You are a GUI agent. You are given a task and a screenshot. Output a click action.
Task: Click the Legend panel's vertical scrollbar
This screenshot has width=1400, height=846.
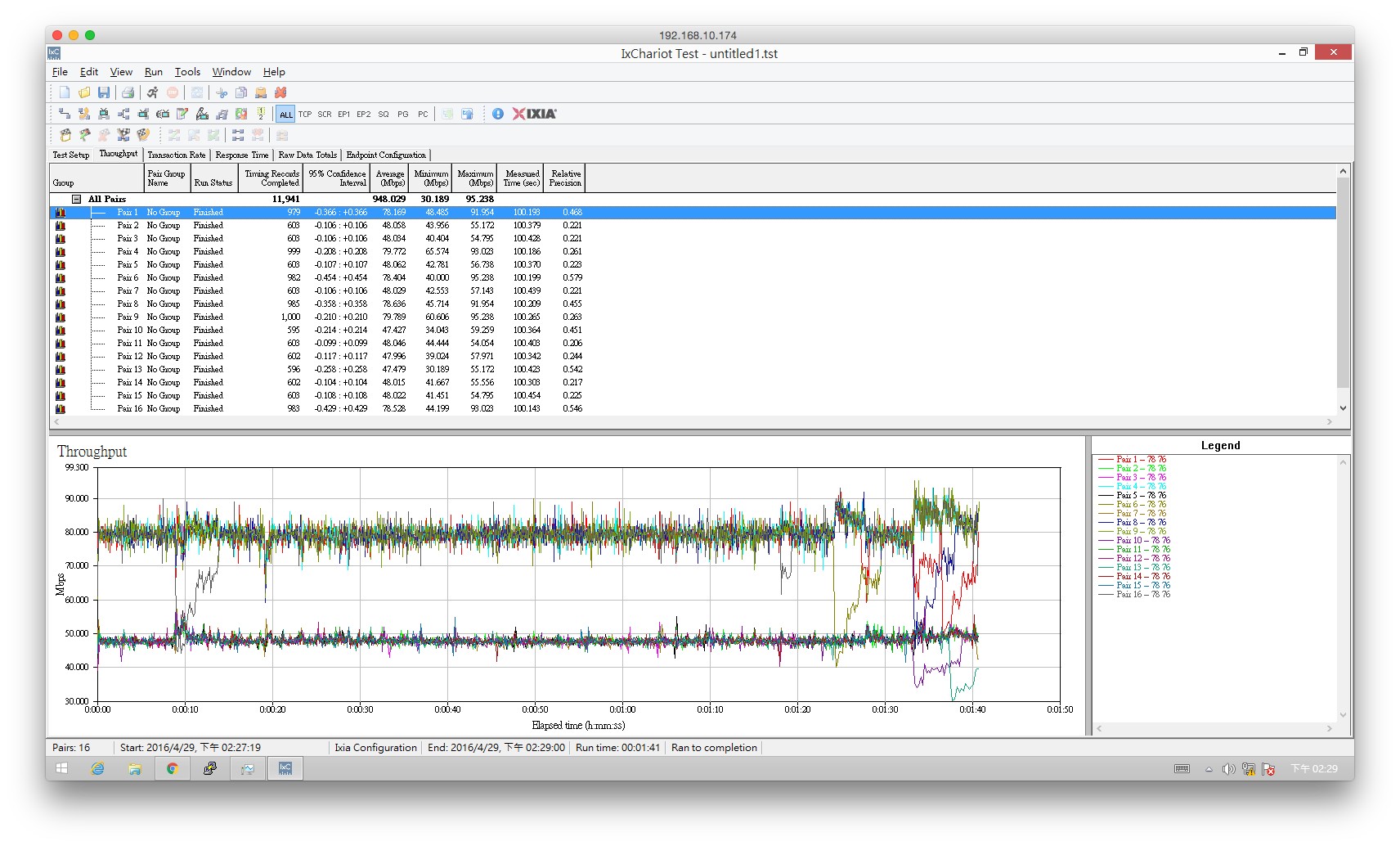click(1343, 589)
